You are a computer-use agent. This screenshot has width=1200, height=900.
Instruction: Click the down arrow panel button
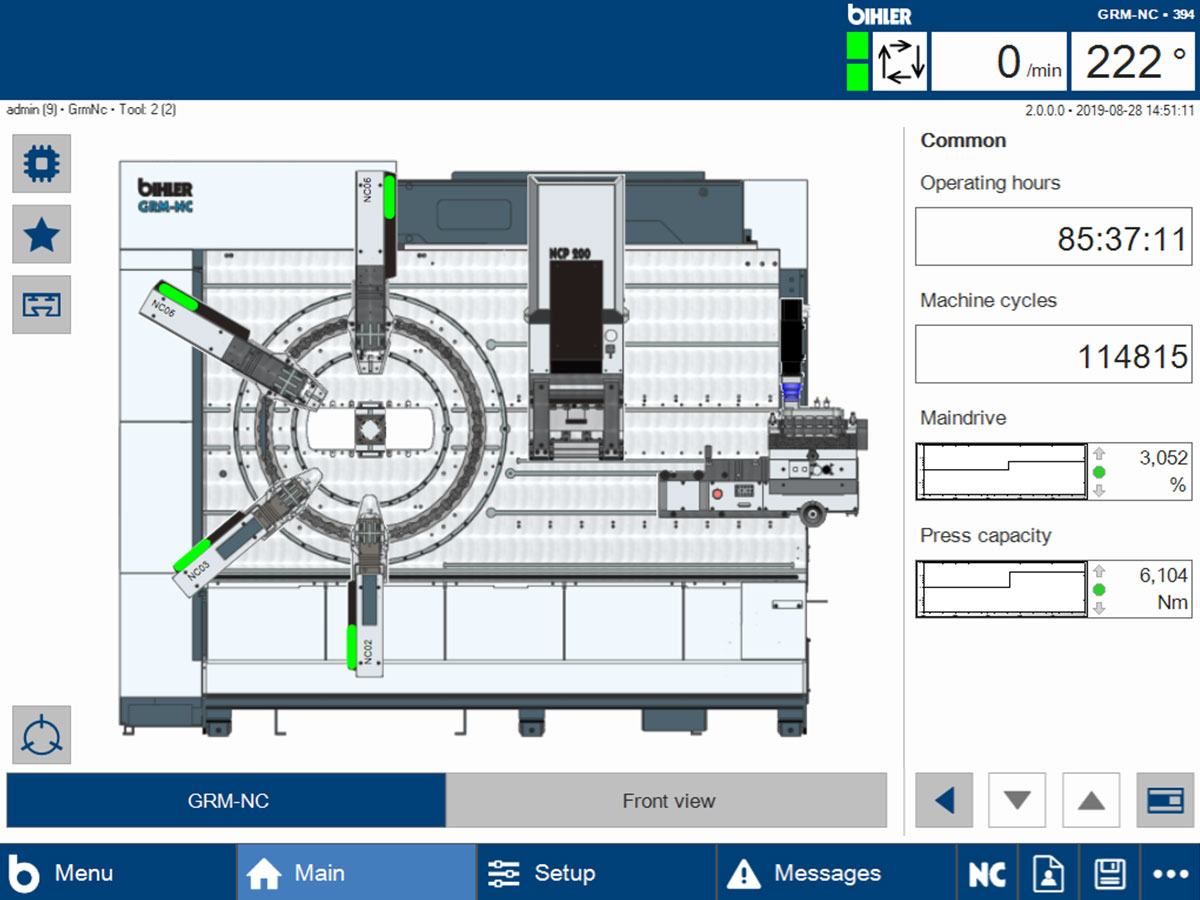coord(1018,800)
